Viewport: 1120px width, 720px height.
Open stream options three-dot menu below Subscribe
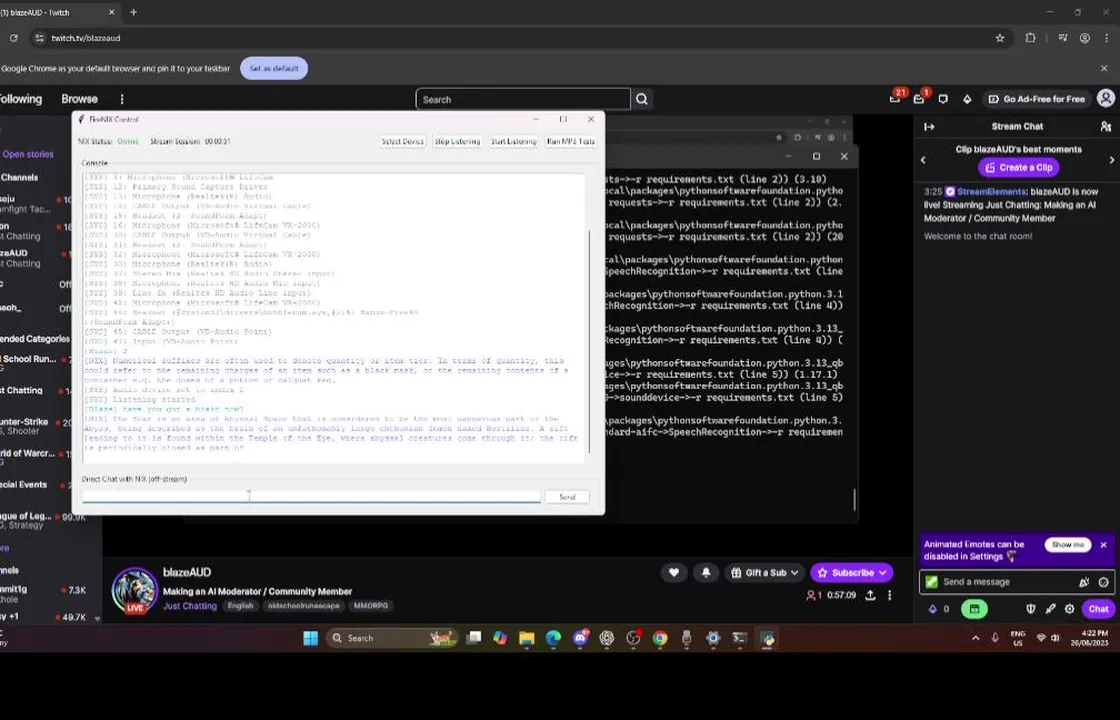(x=889, y=595)
